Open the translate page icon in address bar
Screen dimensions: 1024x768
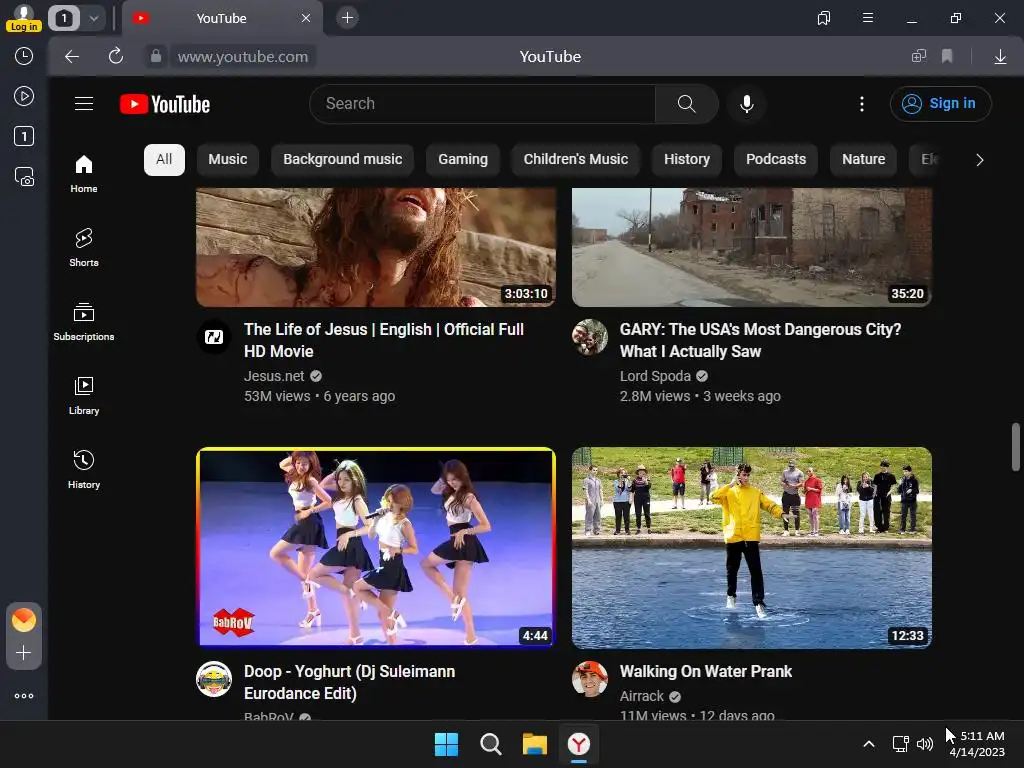click(x=919, y=57)
